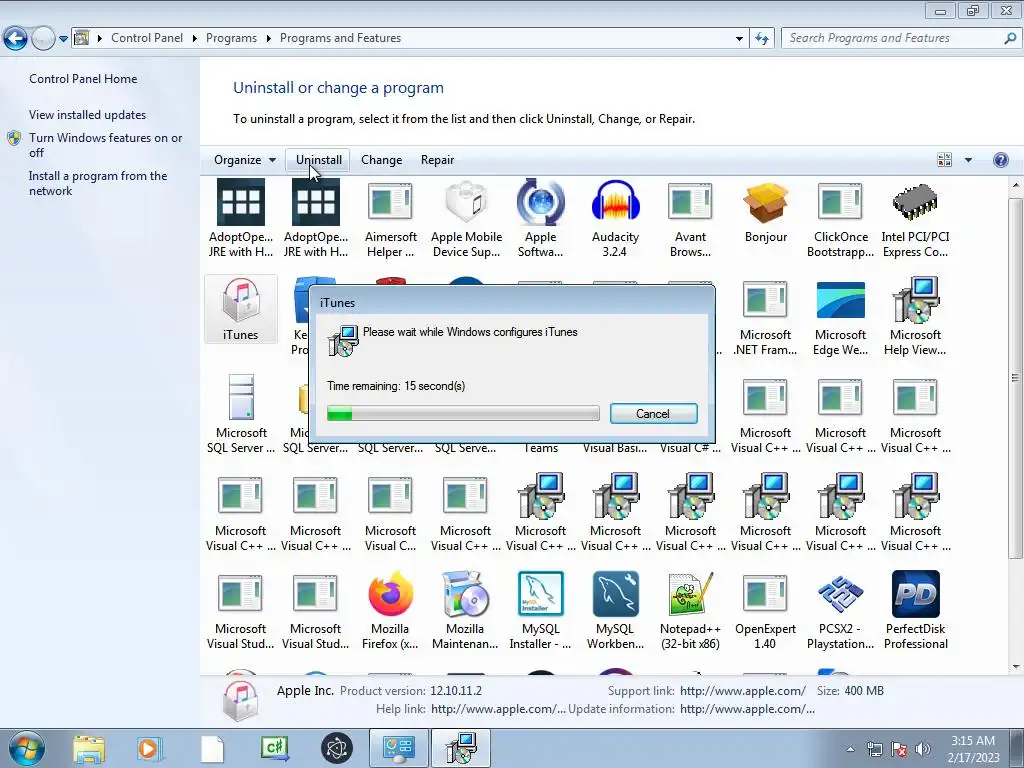The image size is (1024, 768).
Task: Open Turn Windows features on or off
Action: [x=105, y=145]
